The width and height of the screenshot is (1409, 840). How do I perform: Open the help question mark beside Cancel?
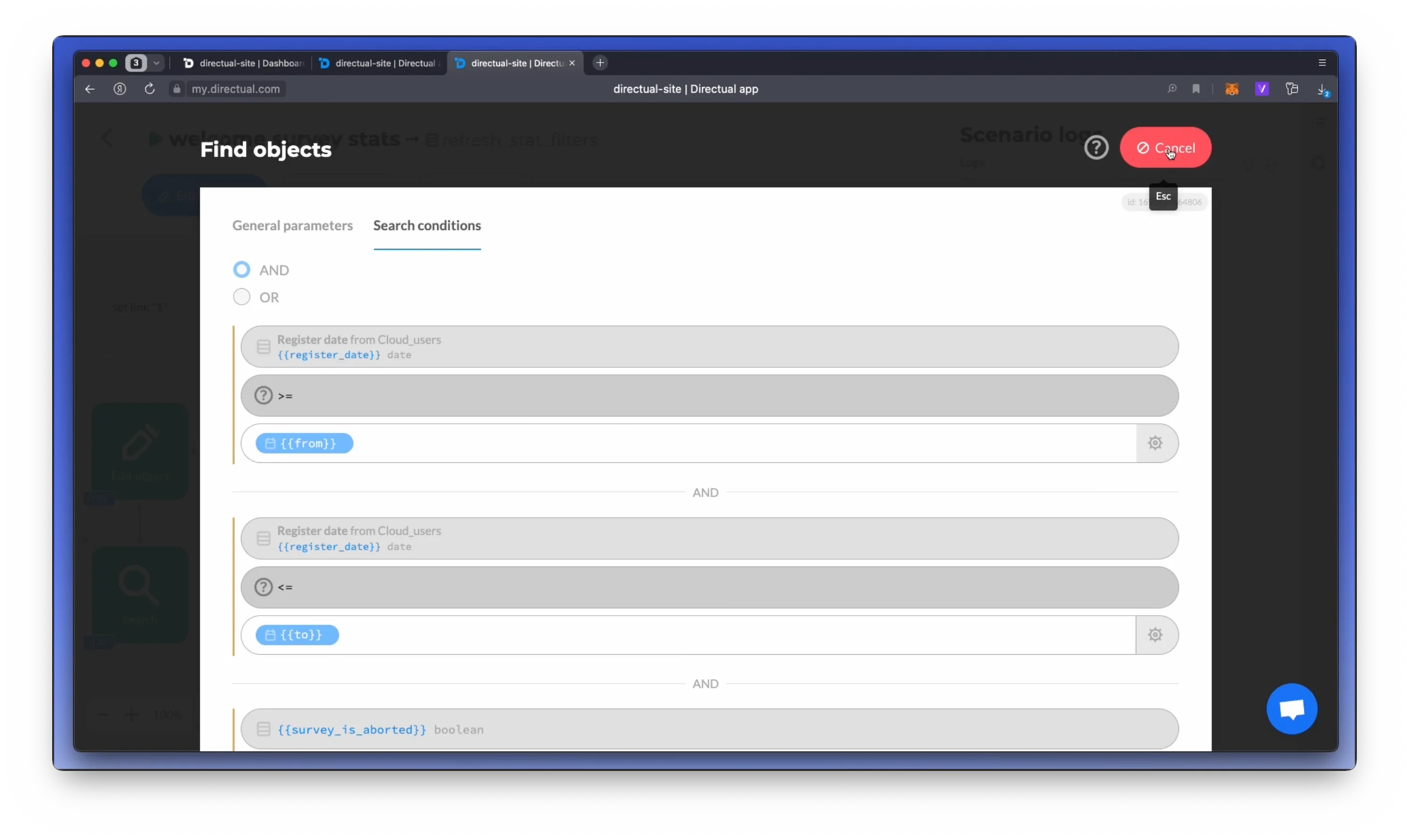(x=1096, y=148)
